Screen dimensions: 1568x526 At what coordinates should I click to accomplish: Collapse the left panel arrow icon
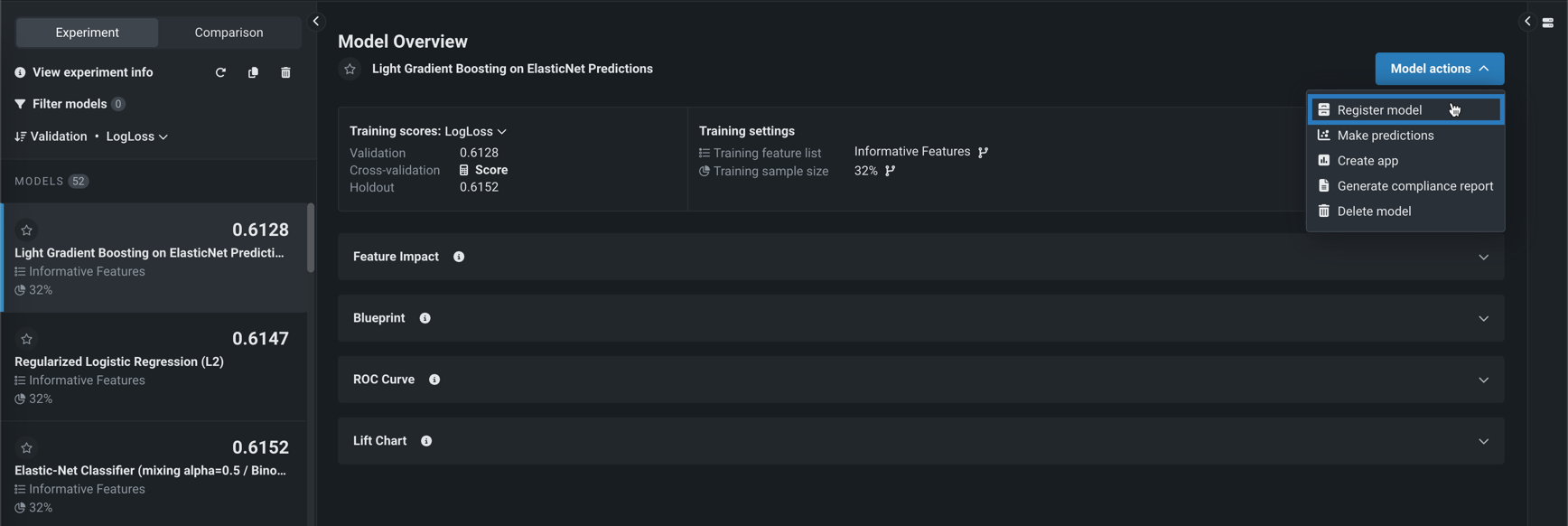(316, 21)
